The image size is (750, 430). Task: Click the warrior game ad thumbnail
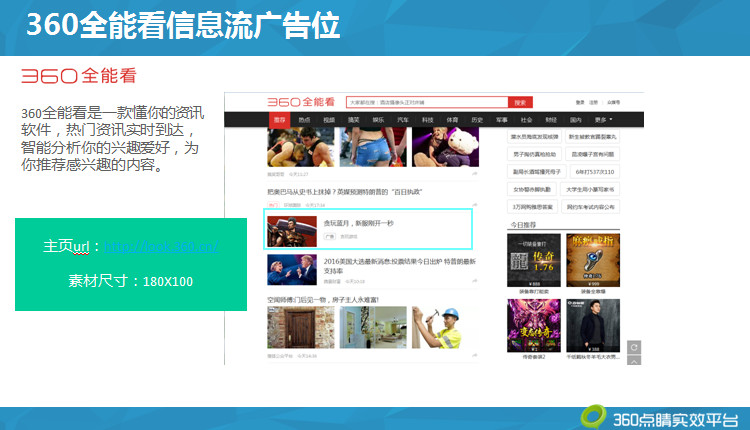click(x=292, y=232)
